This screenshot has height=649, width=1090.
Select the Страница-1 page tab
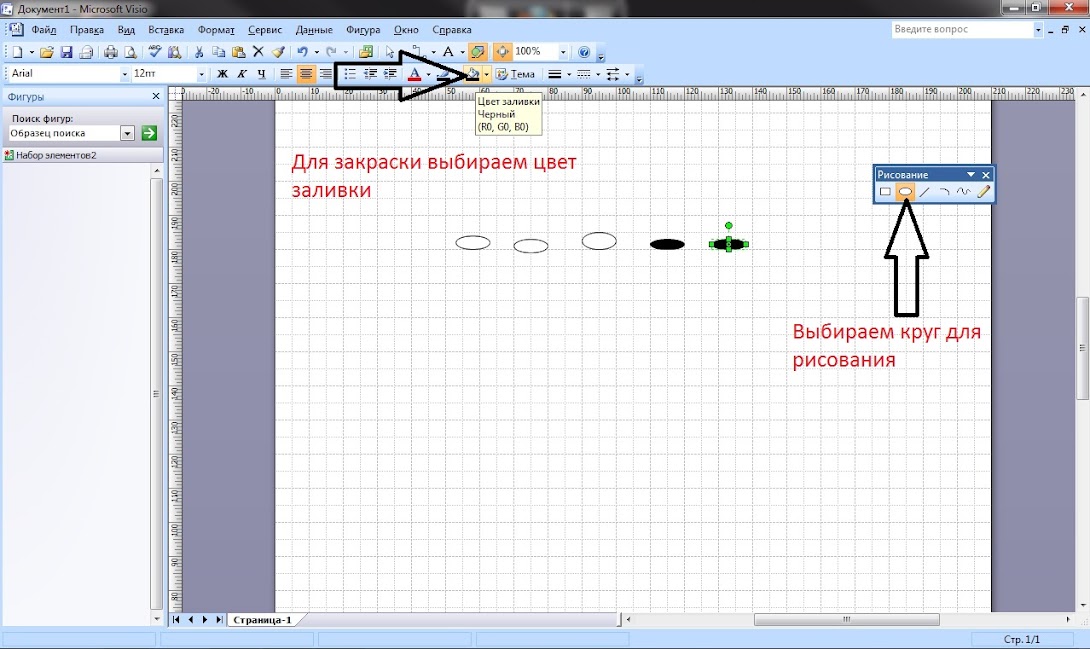pos(262,620)
